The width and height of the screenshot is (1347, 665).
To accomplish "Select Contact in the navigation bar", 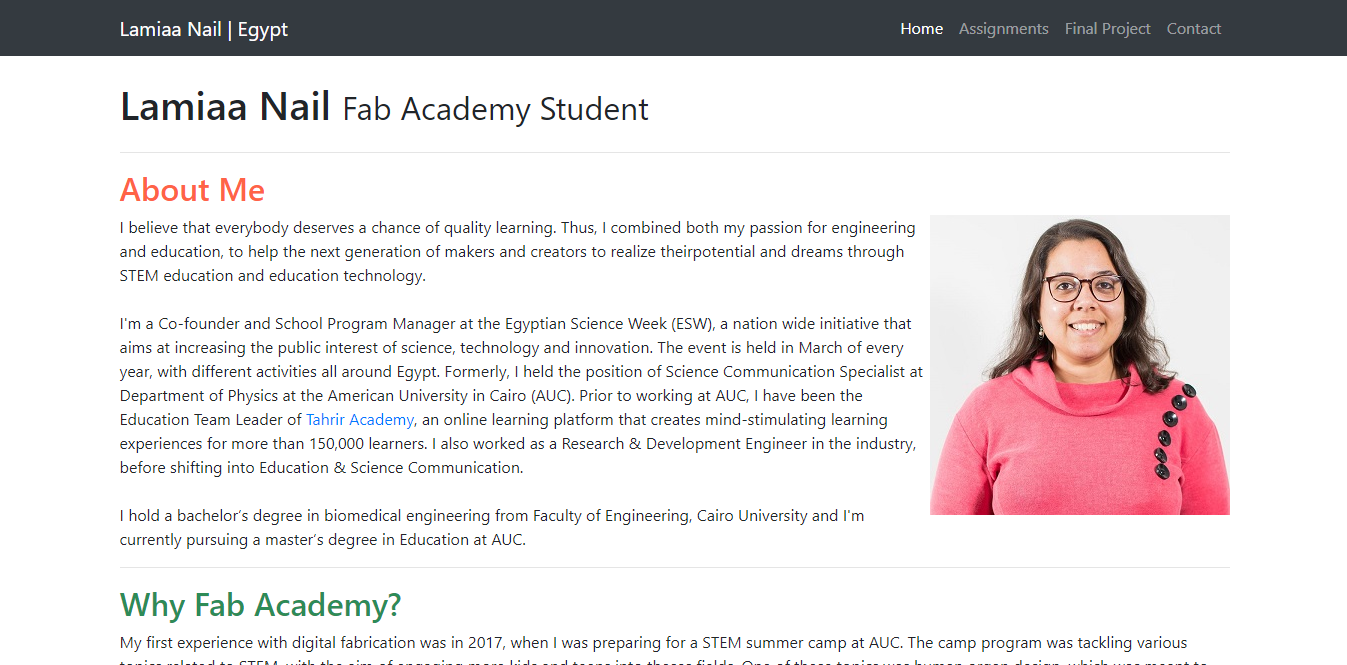I will (1193, 29).
